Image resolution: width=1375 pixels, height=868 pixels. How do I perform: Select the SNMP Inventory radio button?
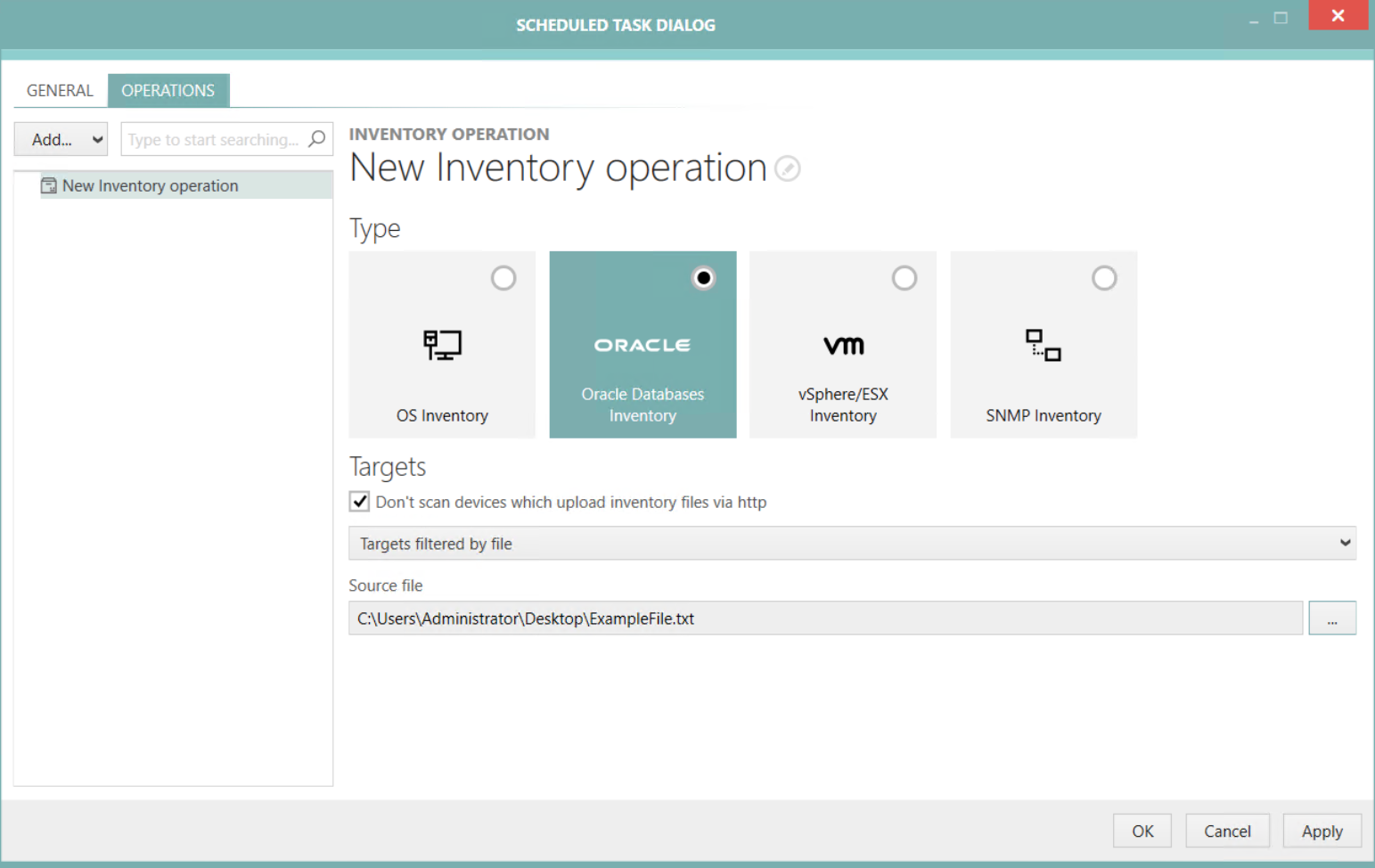(1104, 278)
